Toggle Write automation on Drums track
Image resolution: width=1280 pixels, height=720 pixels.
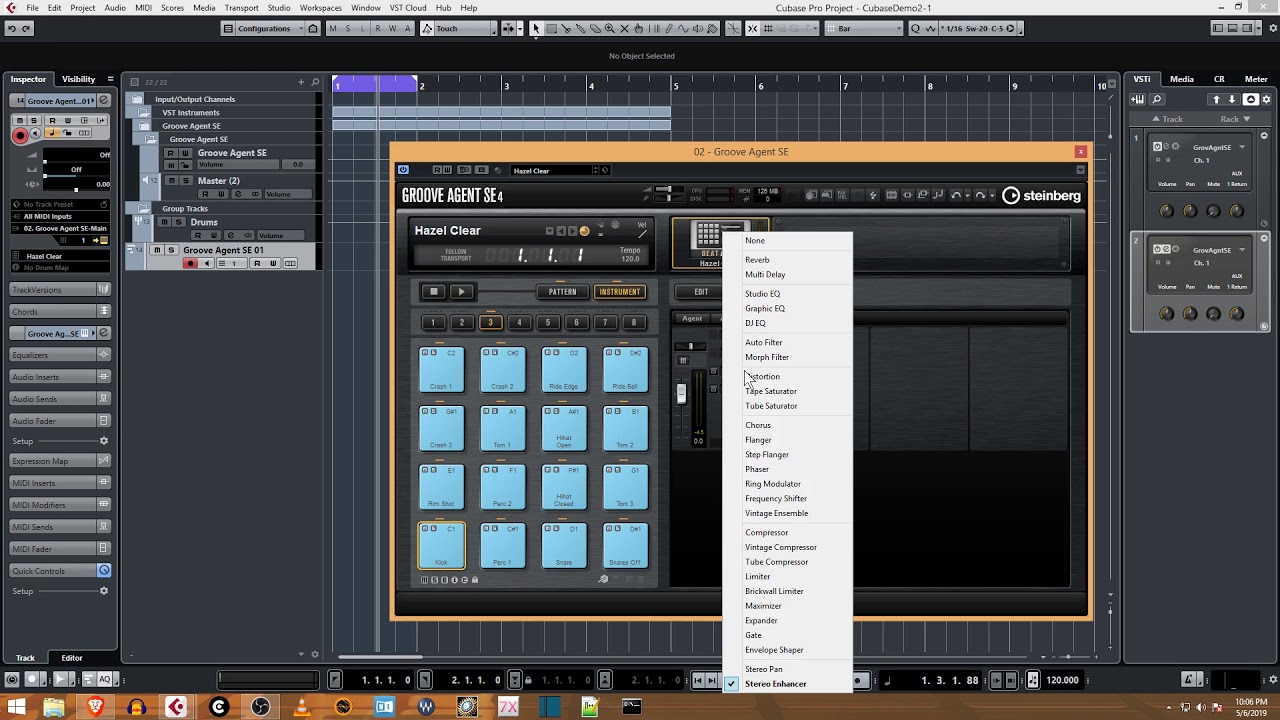click(x=212, y=235)
